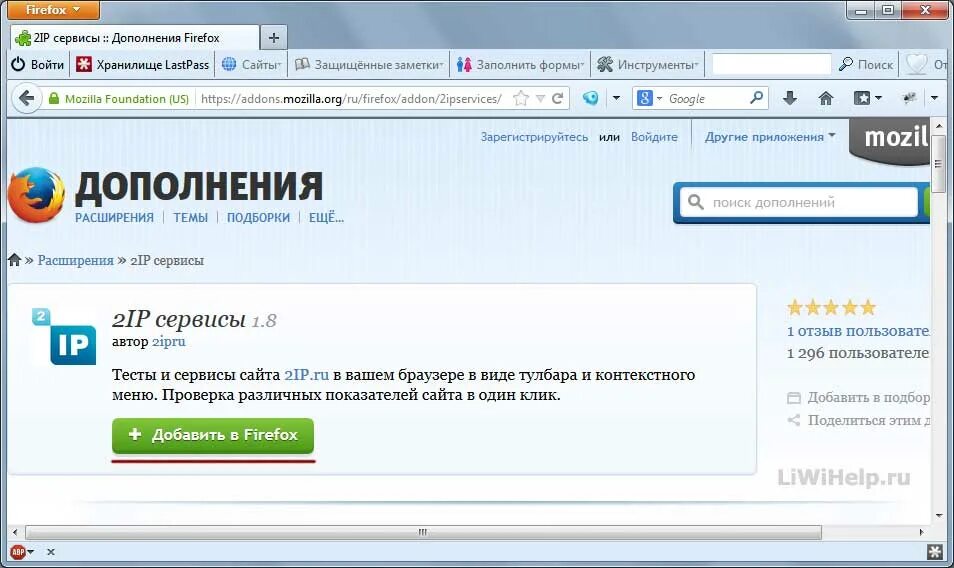Open the author 2ipru link
954x568 pixels.
(169, 342)
